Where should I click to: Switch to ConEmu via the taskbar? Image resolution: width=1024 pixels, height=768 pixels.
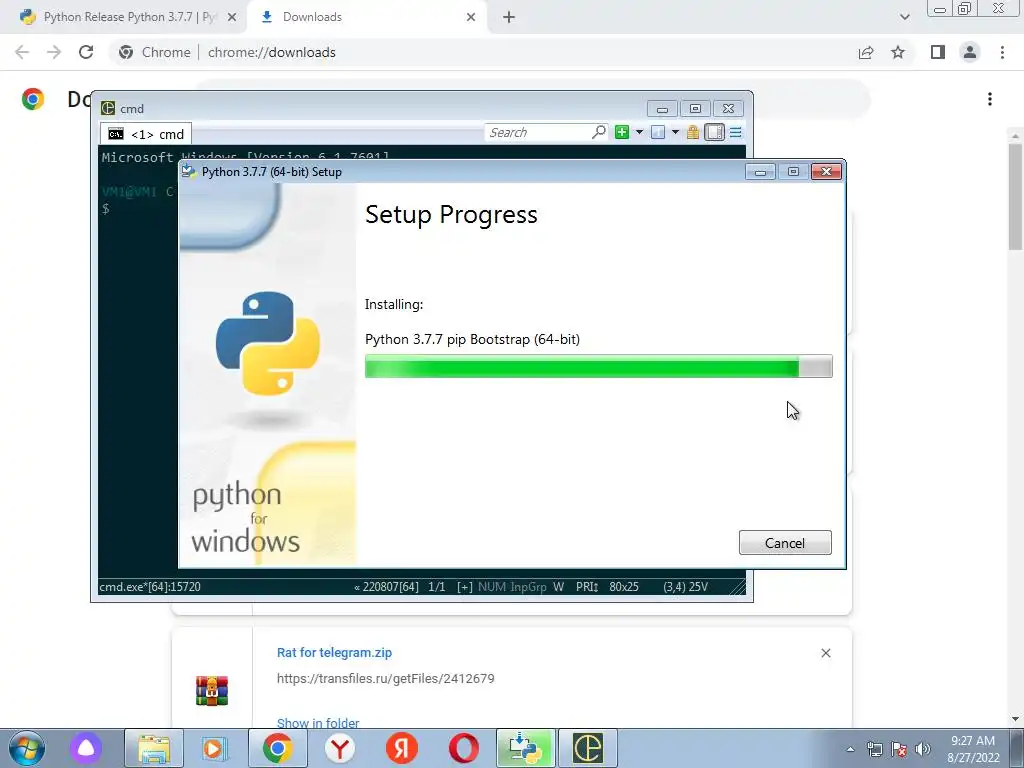tap(588, 748)
